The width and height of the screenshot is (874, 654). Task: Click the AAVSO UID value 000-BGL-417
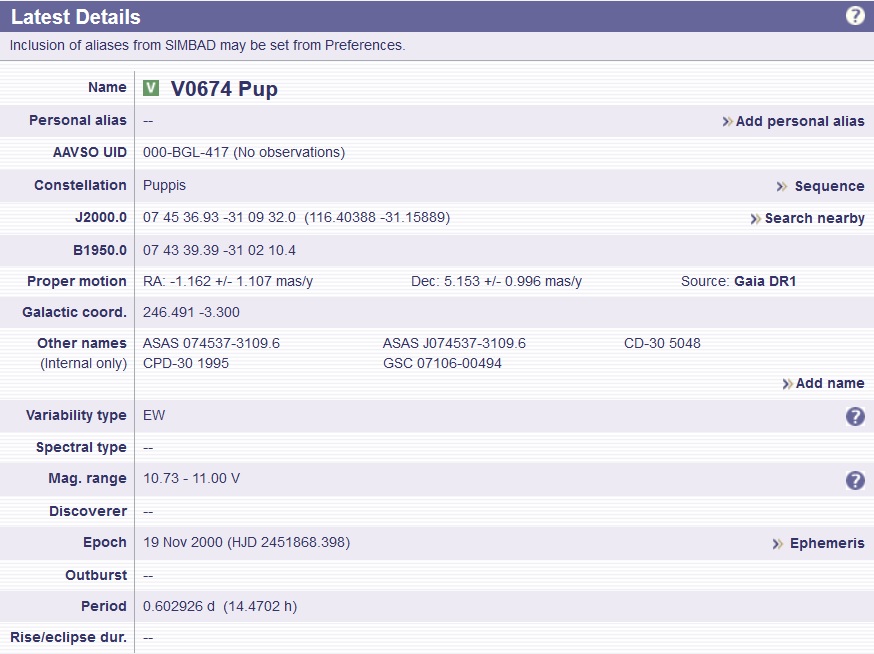[x=188, y=152]
